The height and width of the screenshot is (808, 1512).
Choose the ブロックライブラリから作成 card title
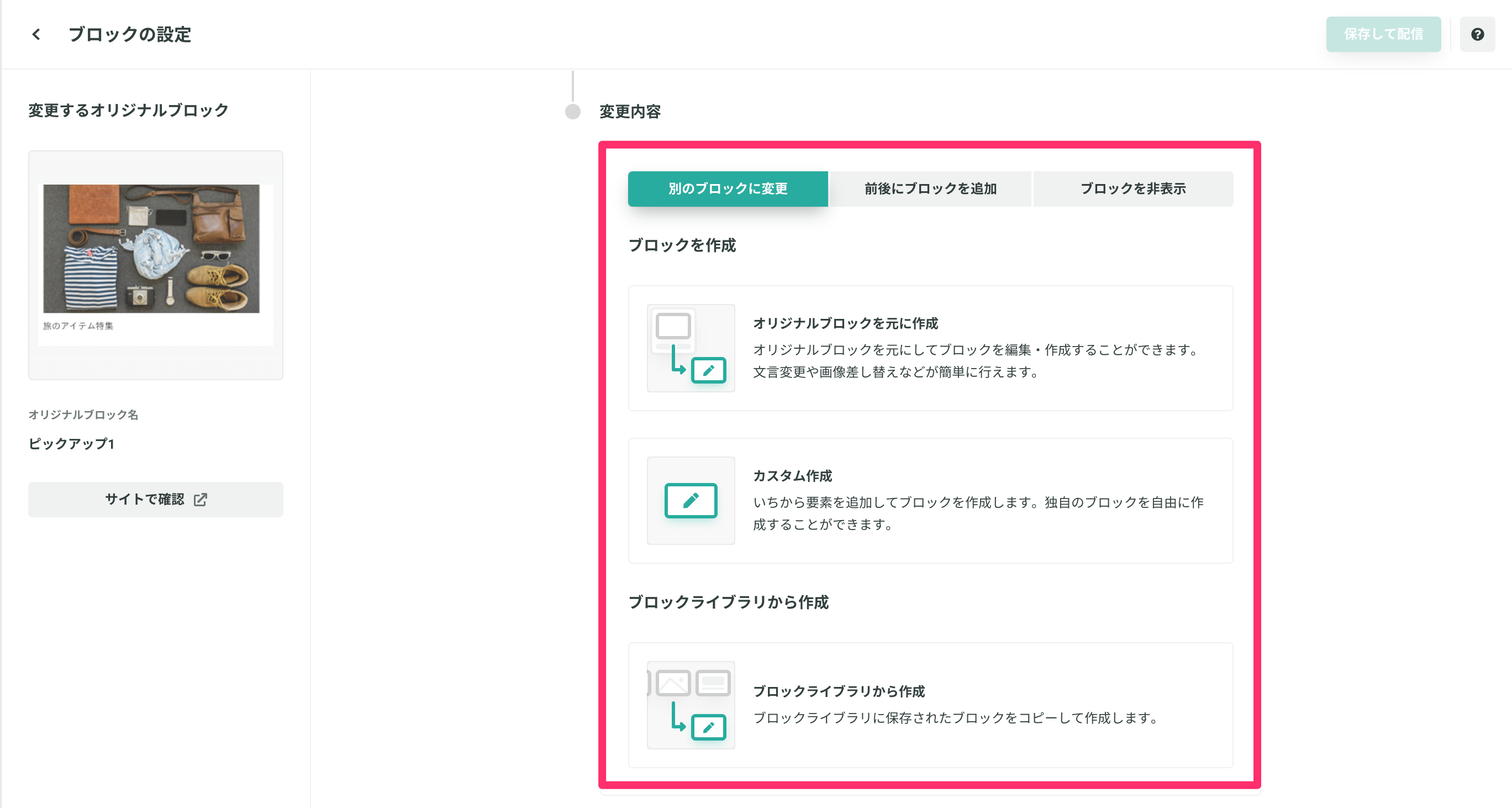click(x=839, y=691)
